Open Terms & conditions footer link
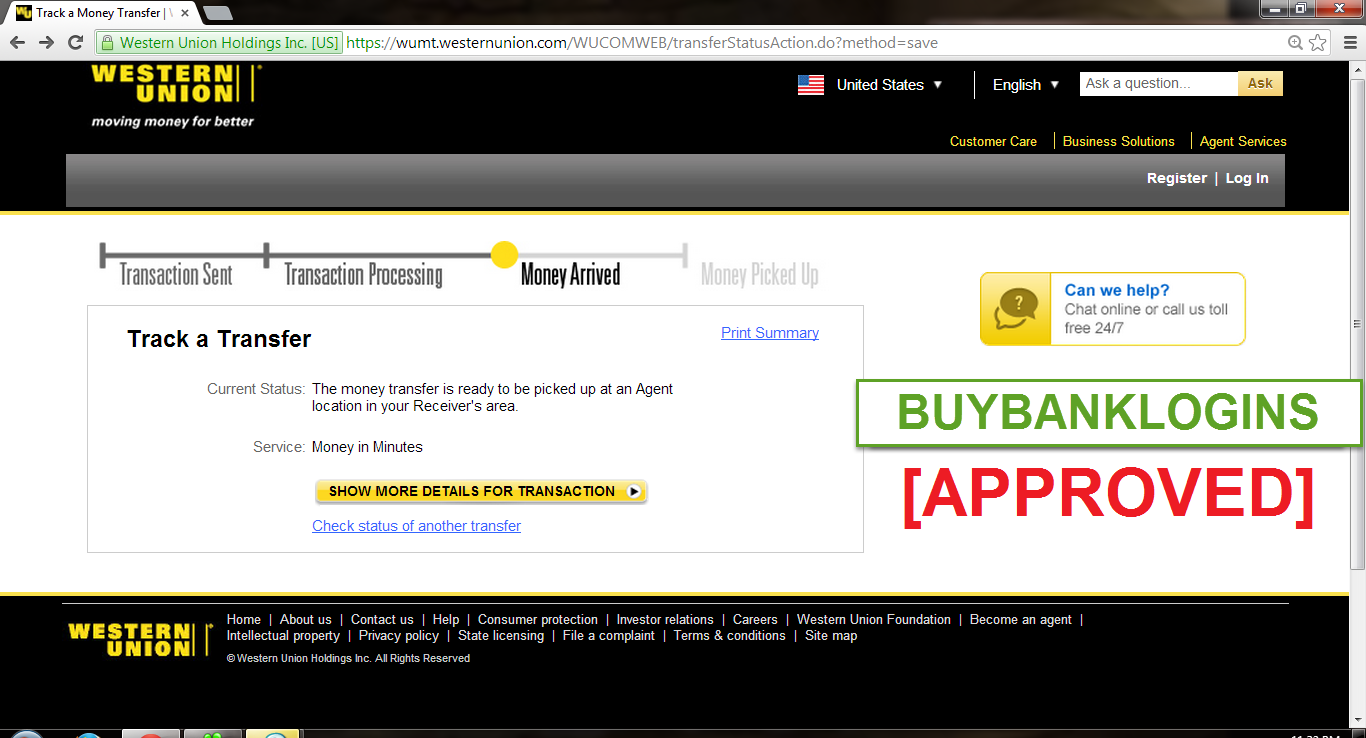Image resolution: width=1366 pixels, height=738 pixels. [730, 635]
